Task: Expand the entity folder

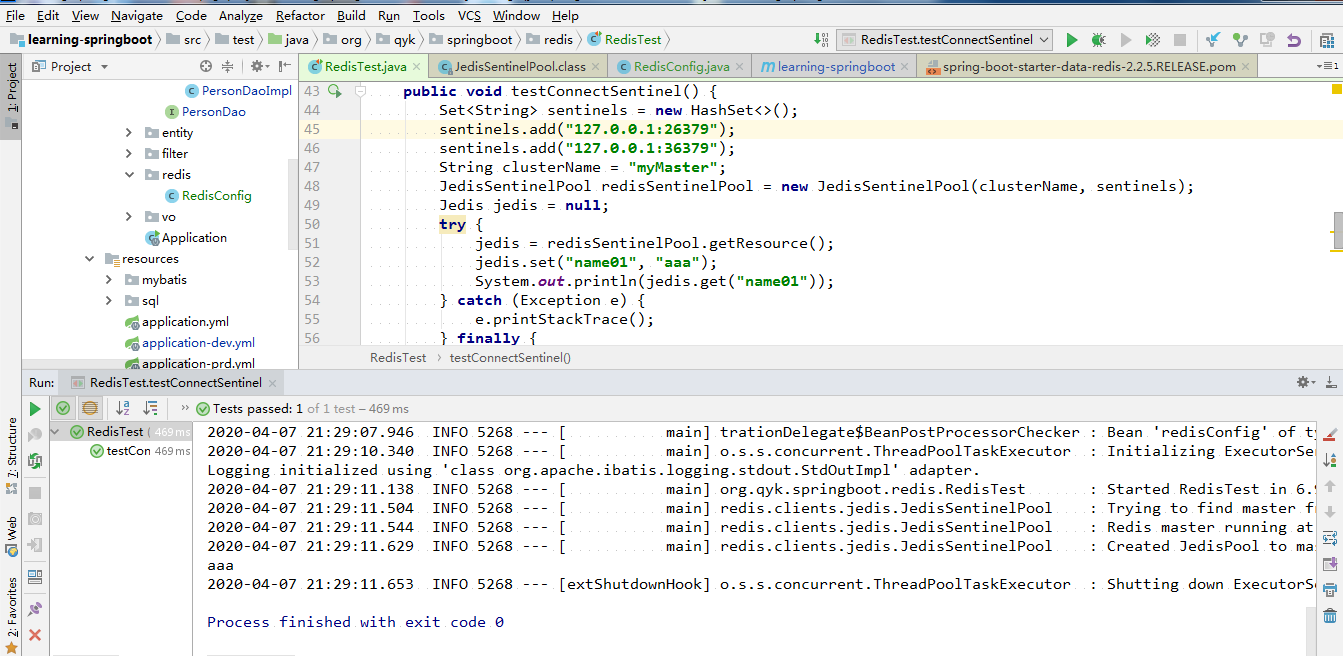Action: tap(129, 132)
